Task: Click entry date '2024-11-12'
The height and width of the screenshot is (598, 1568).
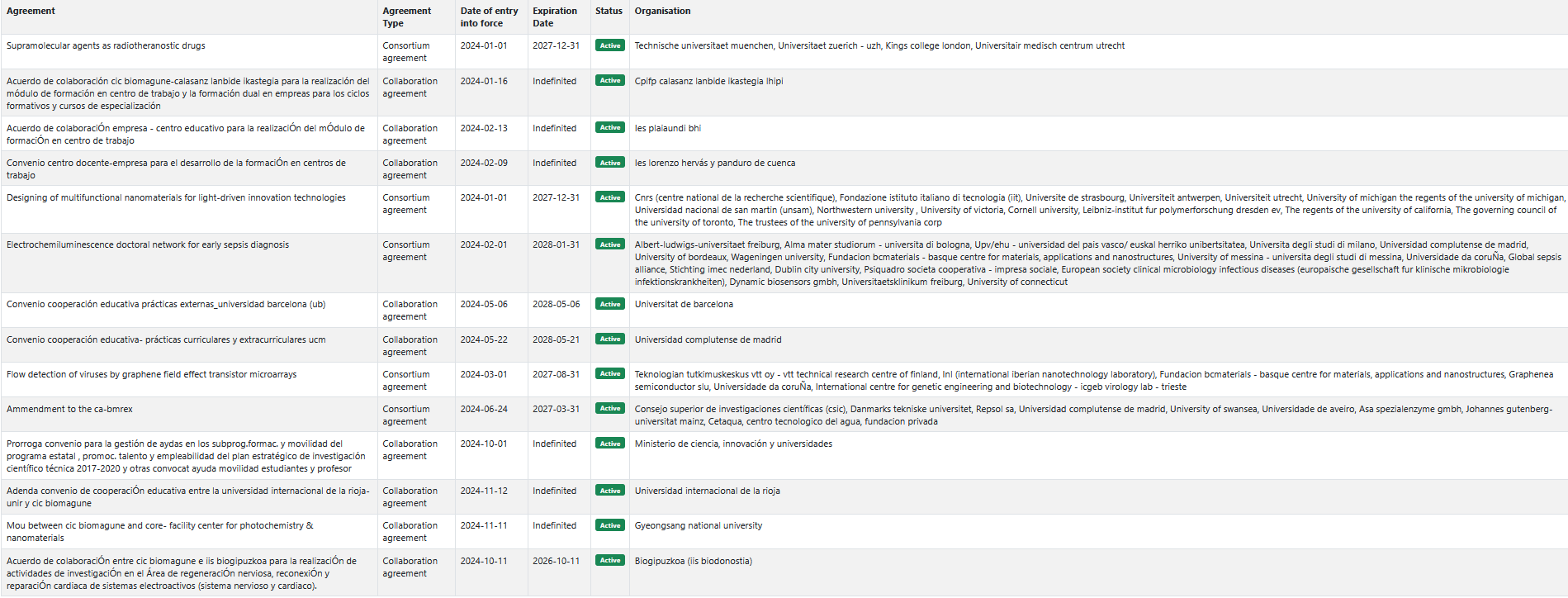Action: coord(484,491)
